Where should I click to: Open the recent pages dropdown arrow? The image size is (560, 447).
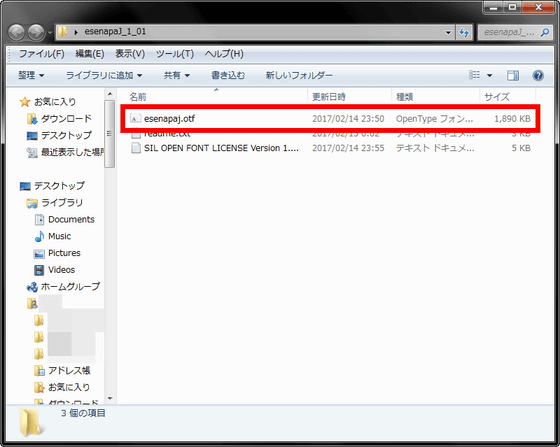coord(49,32)
